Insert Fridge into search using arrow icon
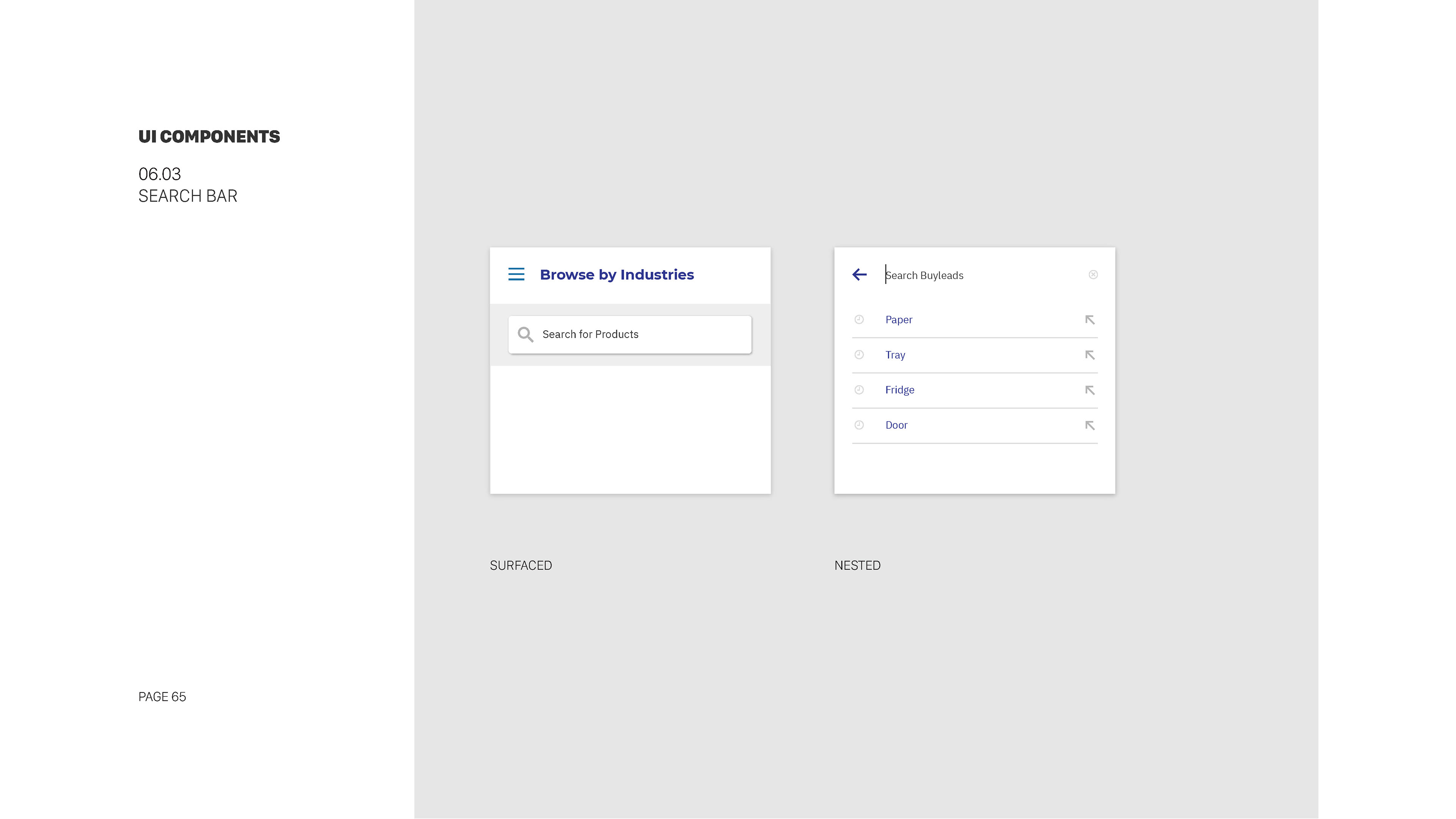The width and height of the screenshot is (1456, 819). coord(1090,390)
